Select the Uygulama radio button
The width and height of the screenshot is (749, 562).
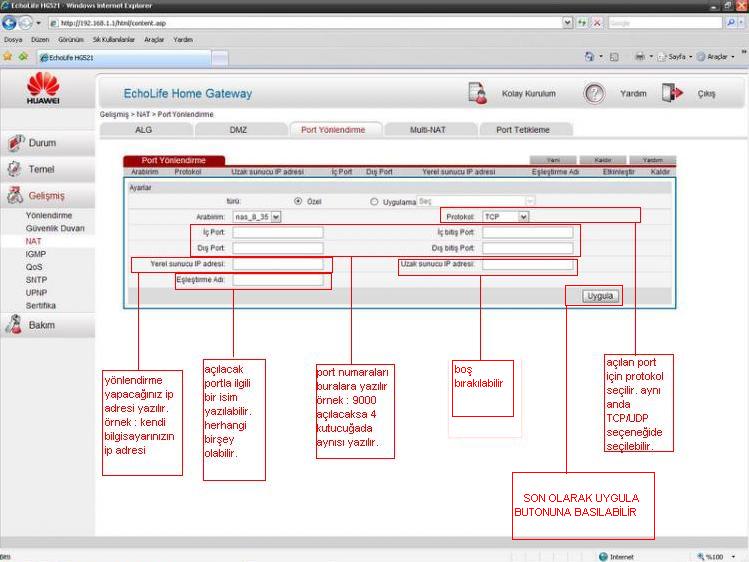(374, 201)
